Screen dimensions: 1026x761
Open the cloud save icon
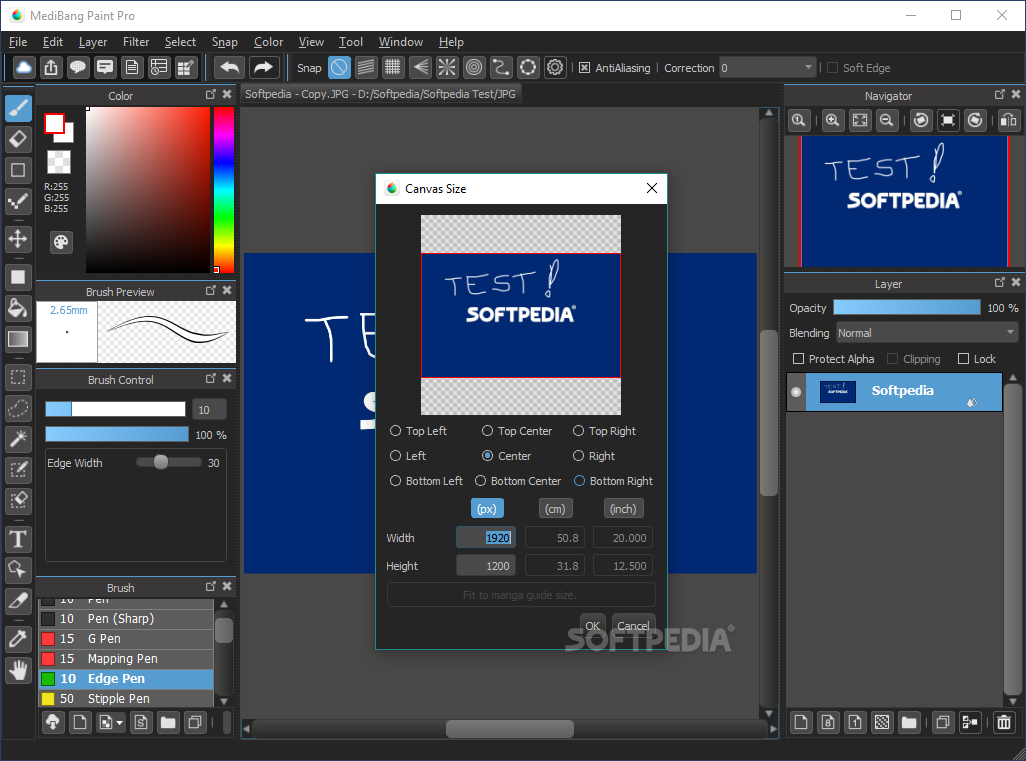(x=24, y=67)
